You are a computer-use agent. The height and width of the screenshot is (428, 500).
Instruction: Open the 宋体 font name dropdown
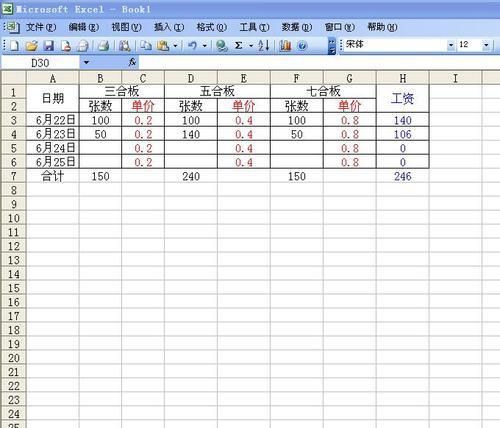click(451, 45)
